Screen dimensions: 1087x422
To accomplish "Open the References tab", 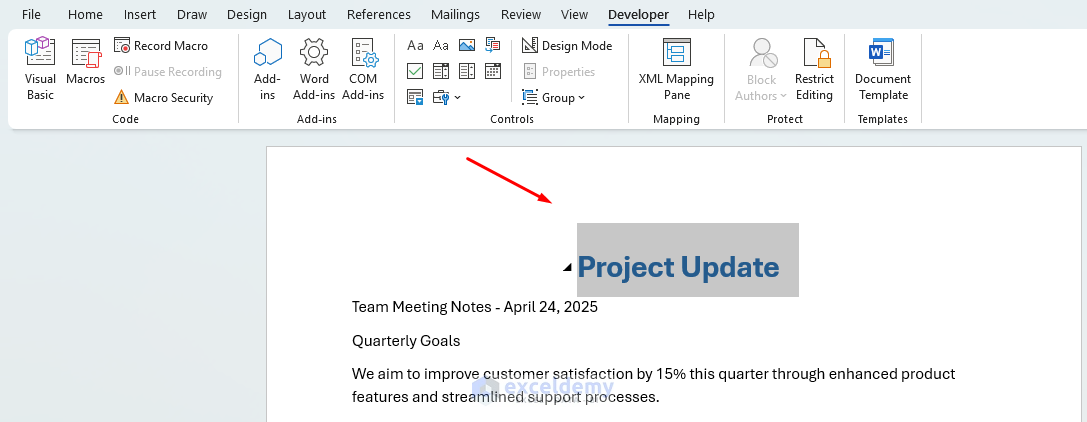I will click(x=379, y=15).
